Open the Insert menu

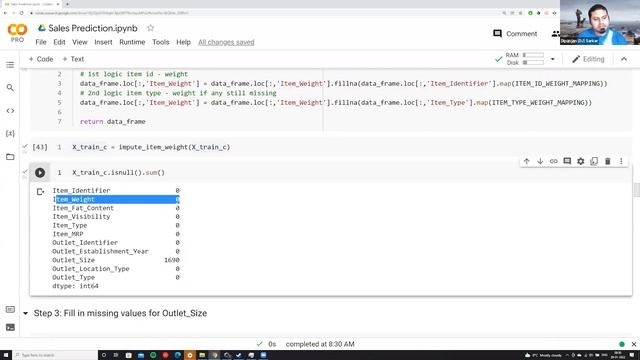click(103, 42)
